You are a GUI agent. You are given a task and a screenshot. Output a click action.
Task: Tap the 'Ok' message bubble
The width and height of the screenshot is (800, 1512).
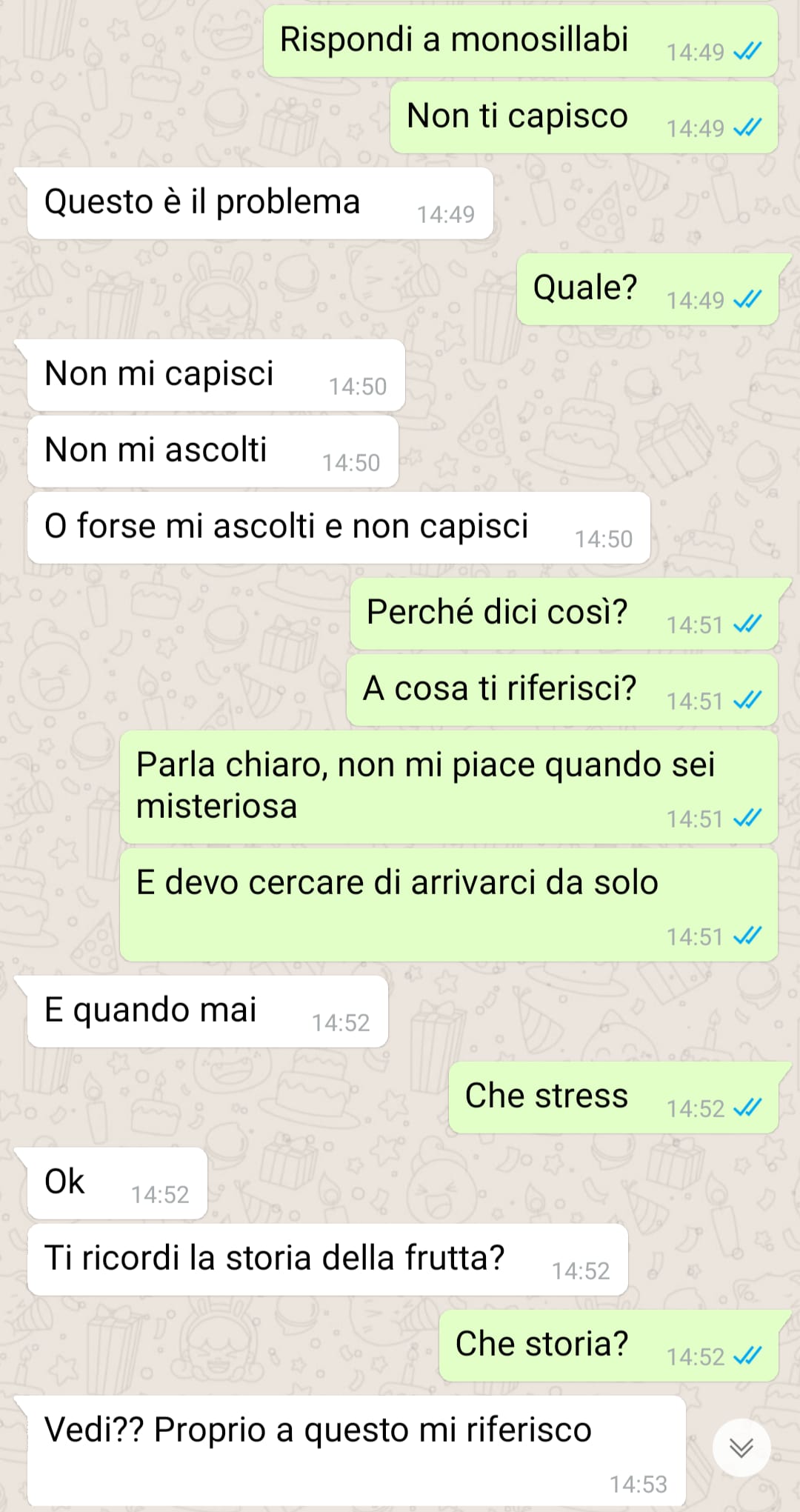117,1183
